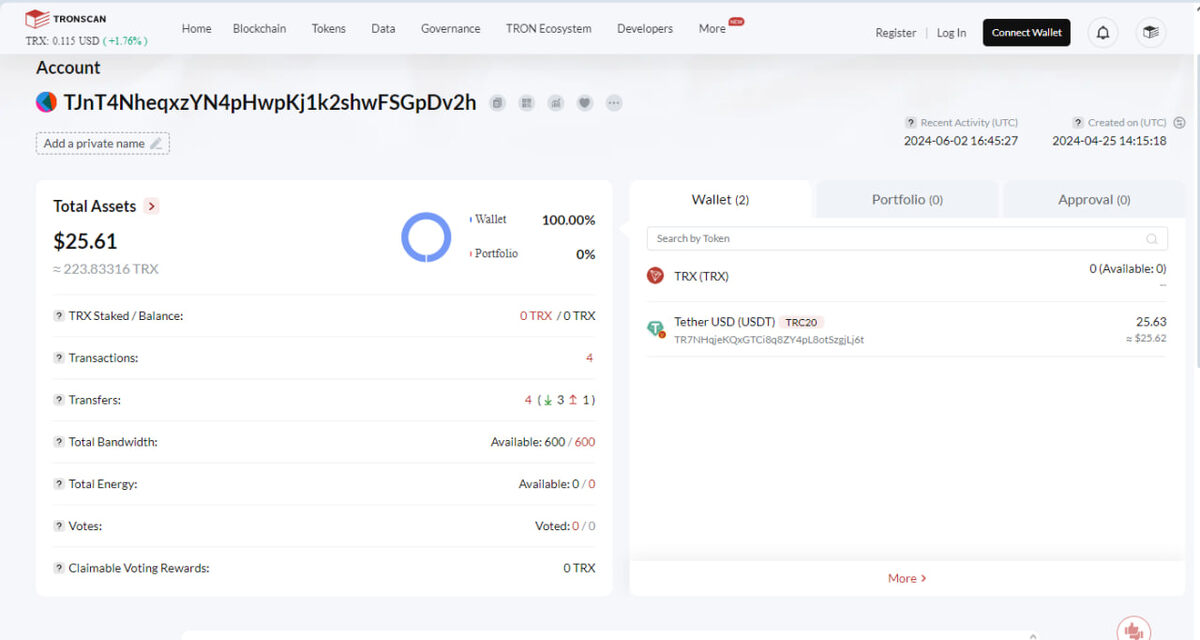
Task: Open the USDT contract address TR7NHqje link
Action: click(769, 340)
